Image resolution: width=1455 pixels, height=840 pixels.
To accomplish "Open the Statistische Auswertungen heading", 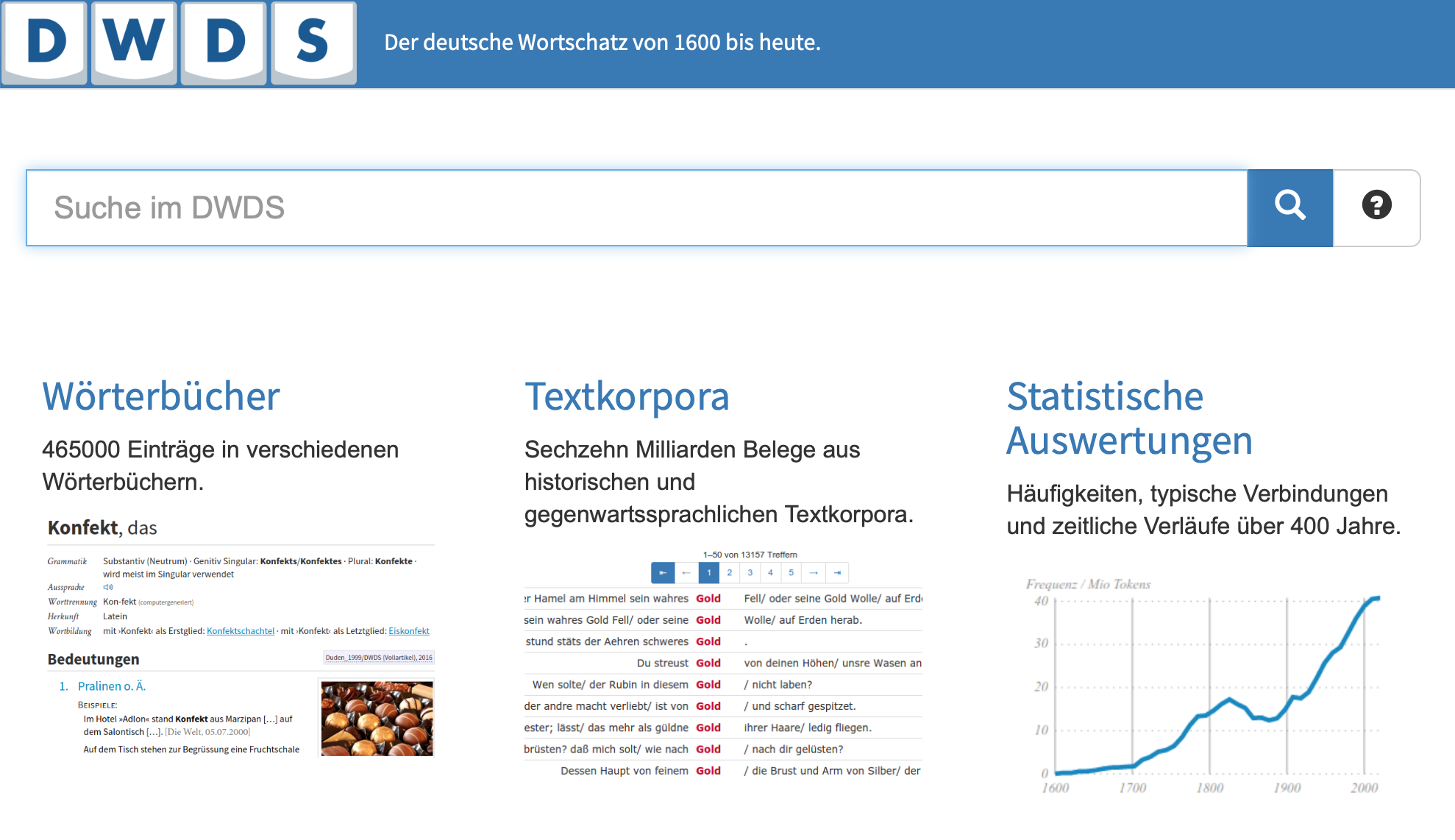I will [1129, 419].
